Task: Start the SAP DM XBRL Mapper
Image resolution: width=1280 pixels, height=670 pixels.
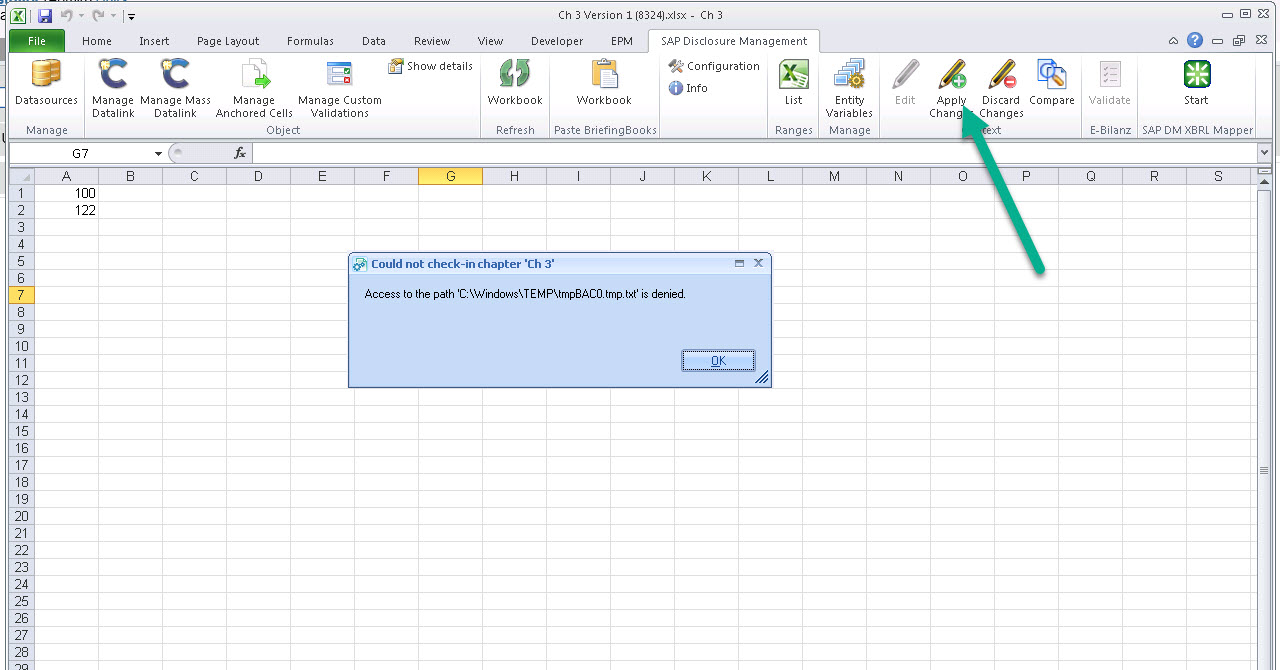Action: pyautogui.click(x=1196, y=82)
